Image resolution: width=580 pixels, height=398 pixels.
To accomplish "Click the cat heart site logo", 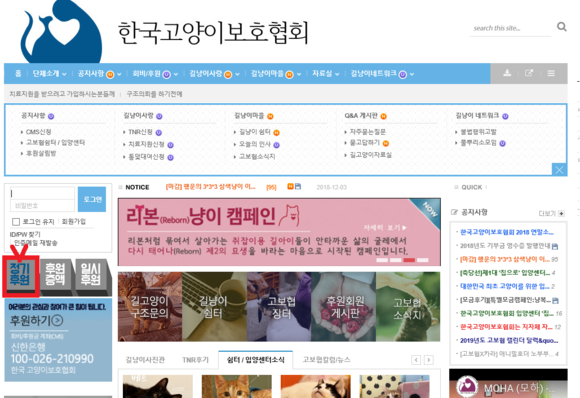I will pyautogui.click(x=61, y=31).
